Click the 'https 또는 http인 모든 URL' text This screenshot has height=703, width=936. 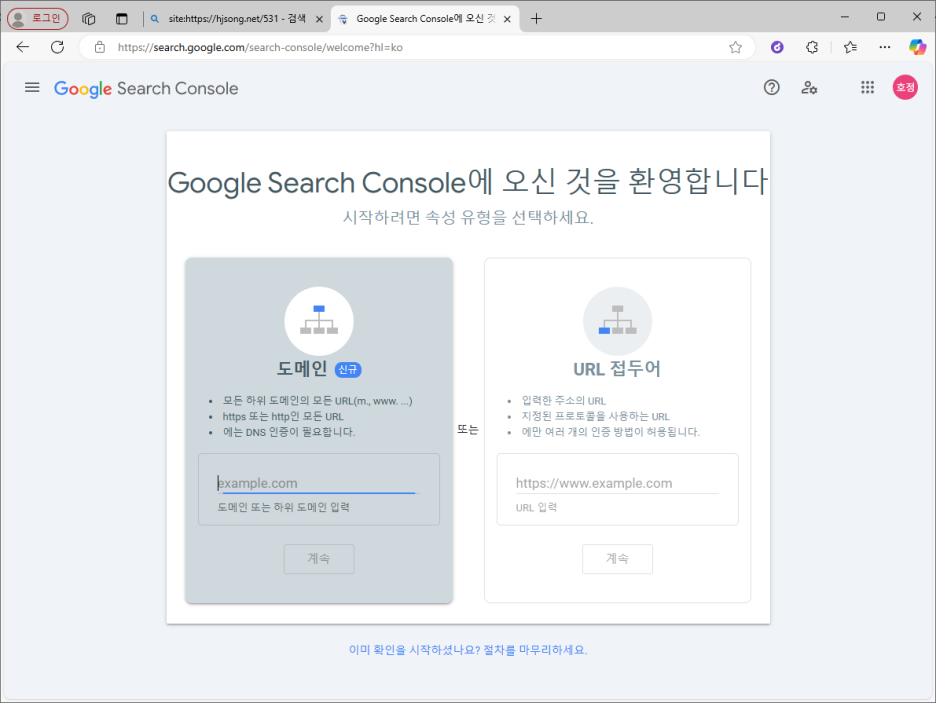(x=283, y=416)
